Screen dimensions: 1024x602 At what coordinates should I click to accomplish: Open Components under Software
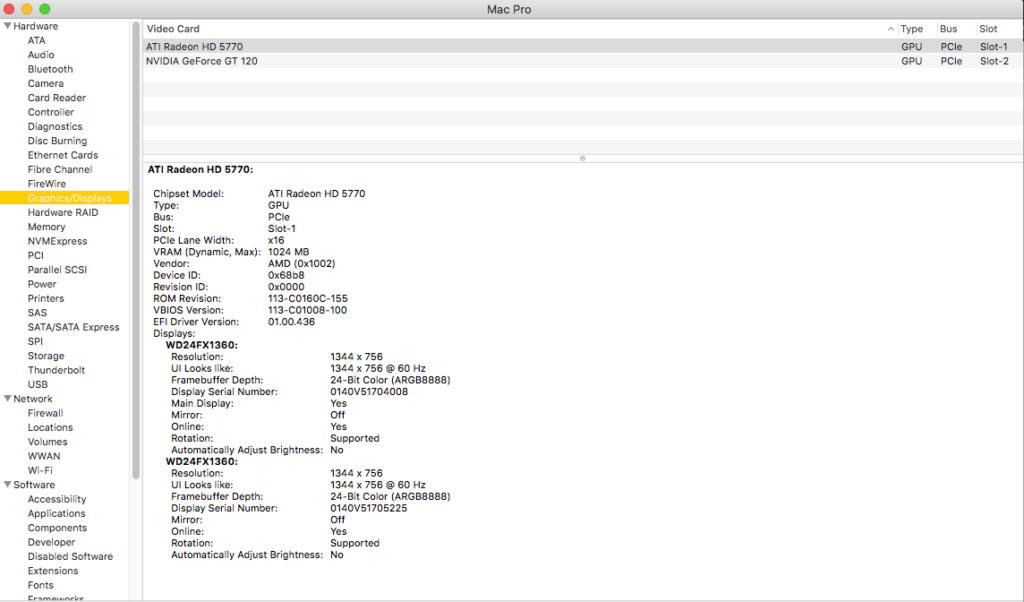(x=57, y=529)
